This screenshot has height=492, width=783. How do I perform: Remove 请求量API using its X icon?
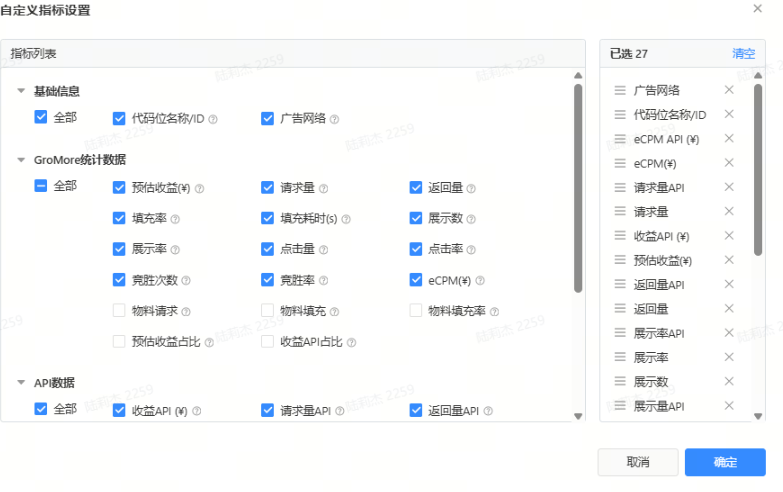[x=729, y=187]
